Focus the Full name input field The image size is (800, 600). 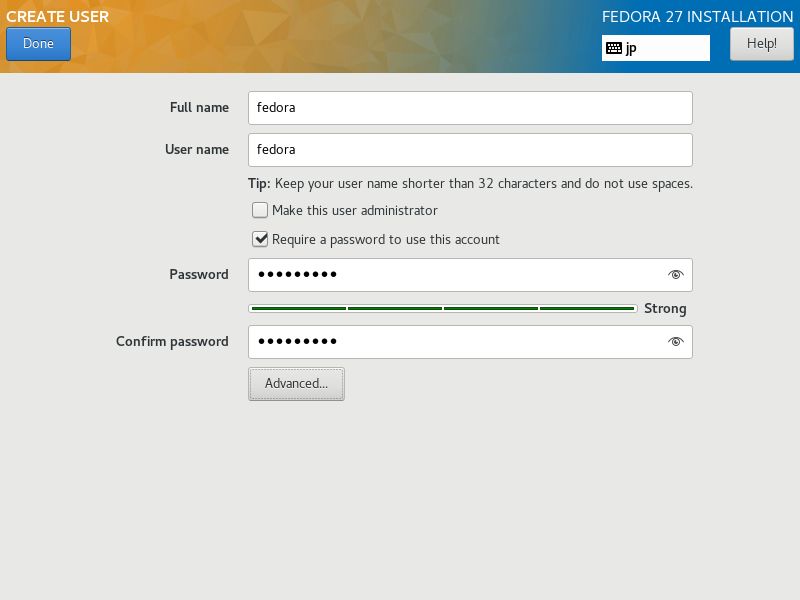pyautogui.click(x=470, y=108)
